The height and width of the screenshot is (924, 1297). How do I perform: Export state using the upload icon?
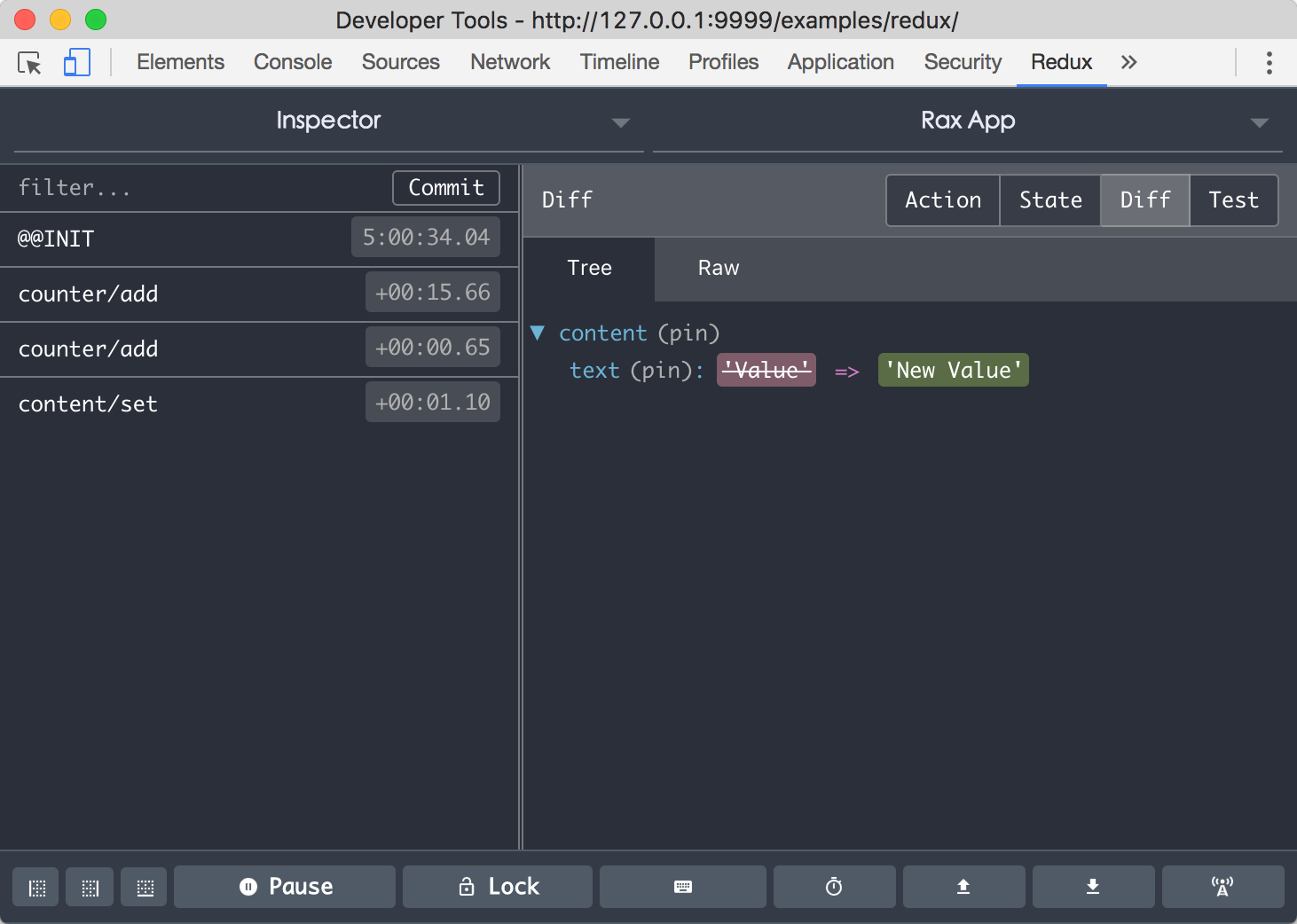click(963, 887)
